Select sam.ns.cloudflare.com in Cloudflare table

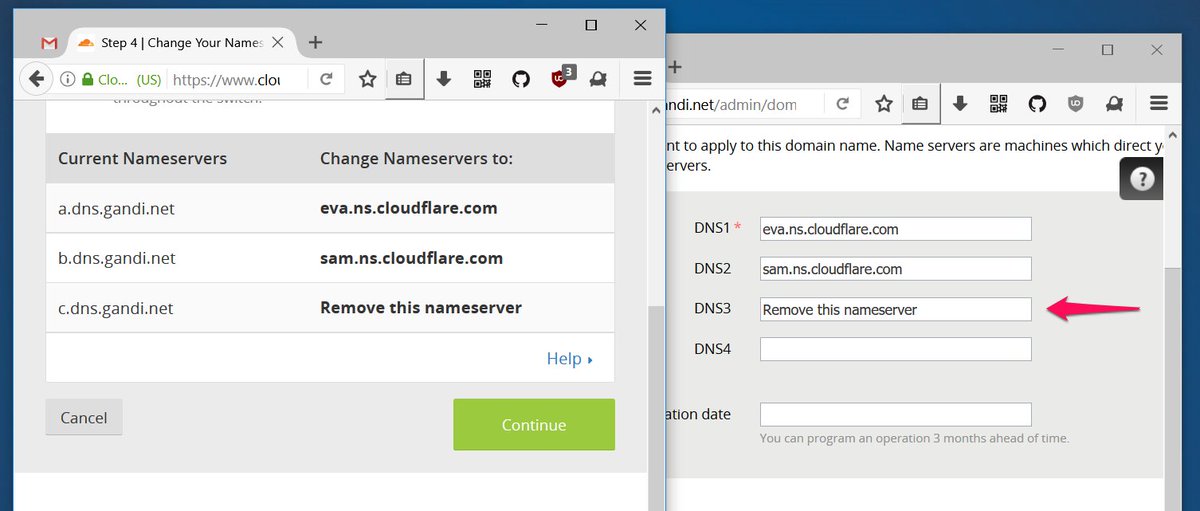[411, 258]
